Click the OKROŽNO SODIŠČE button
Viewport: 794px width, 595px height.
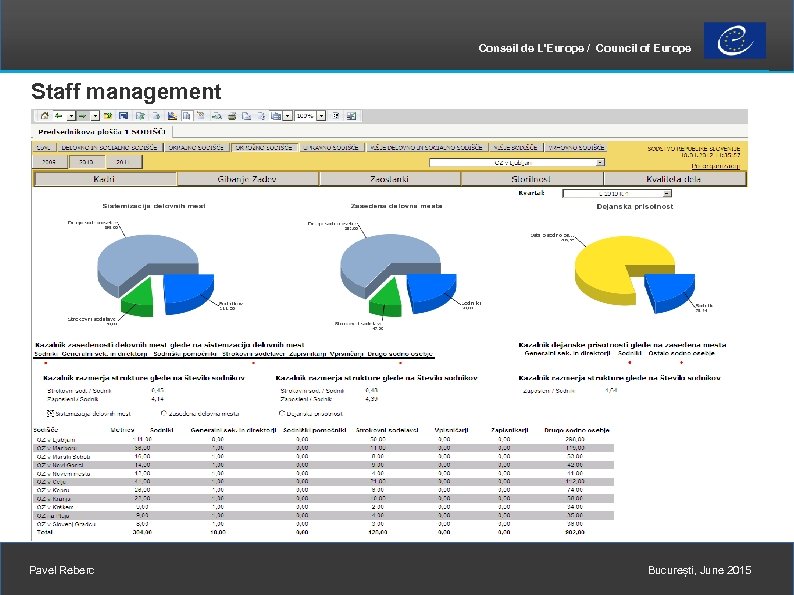click(264, 147)
